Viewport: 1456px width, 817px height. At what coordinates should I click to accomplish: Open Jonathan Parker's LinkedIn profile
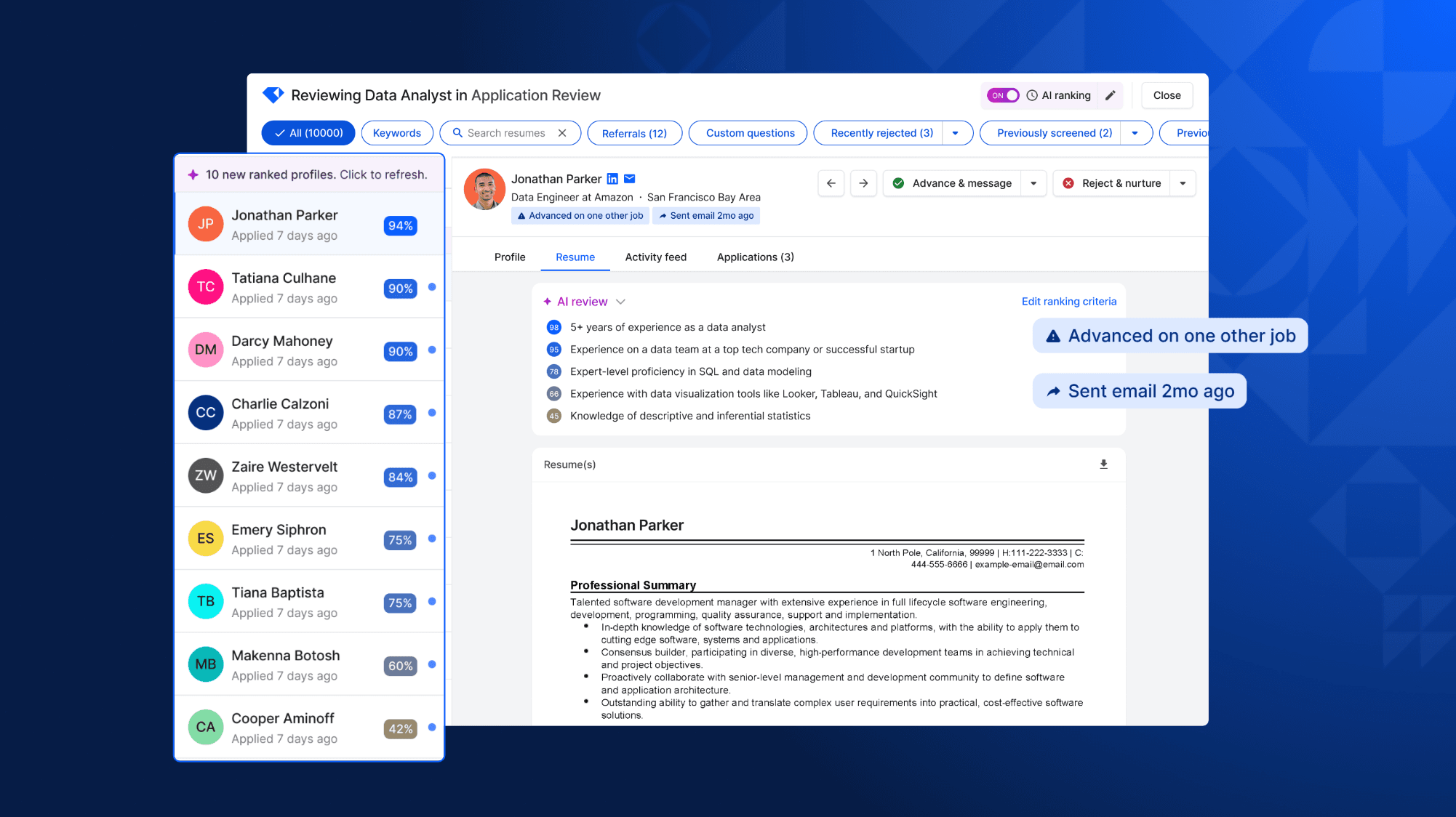pyautogui.click(x=612, y=179)
